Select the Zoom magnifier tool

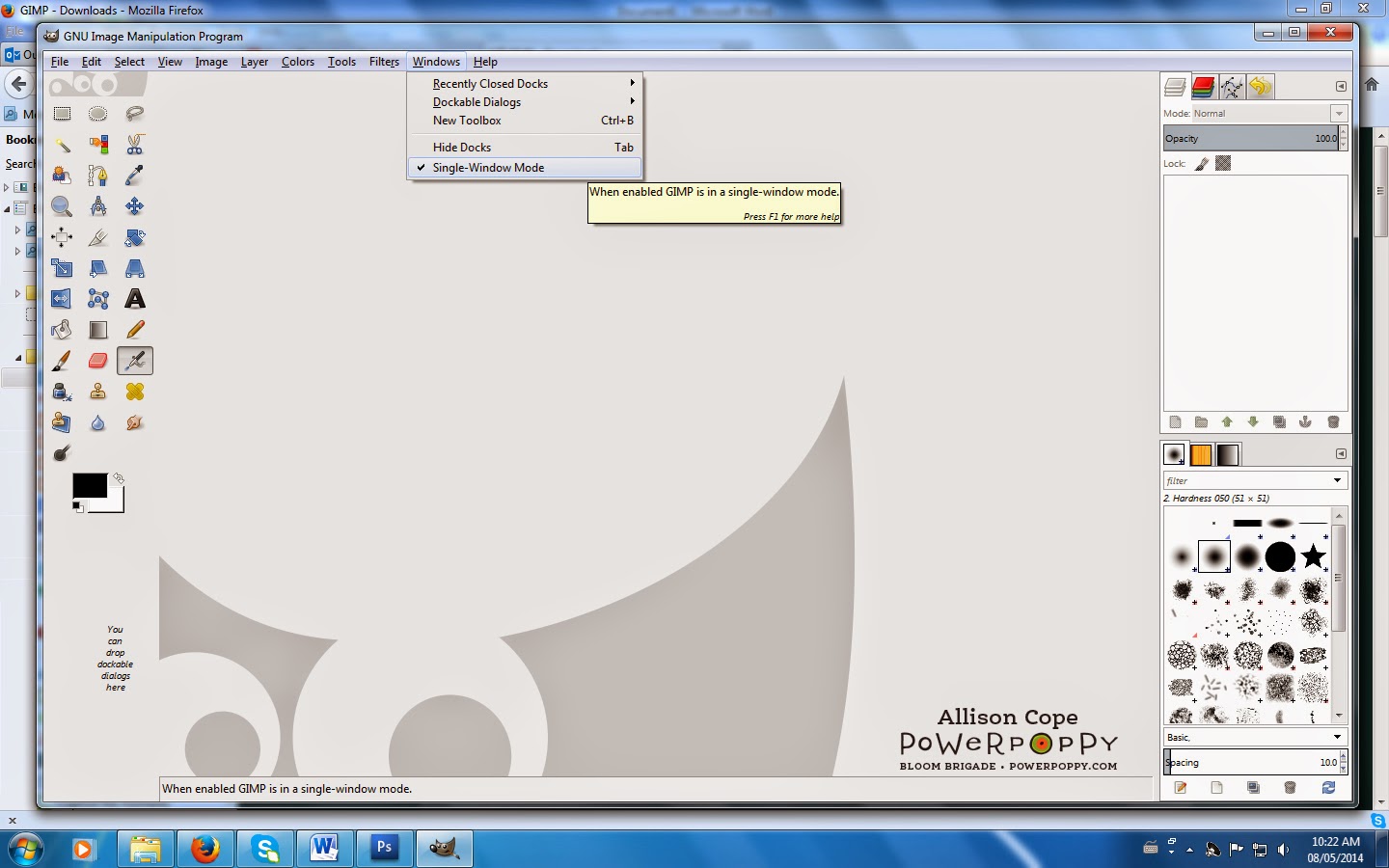tap(62, 206)
